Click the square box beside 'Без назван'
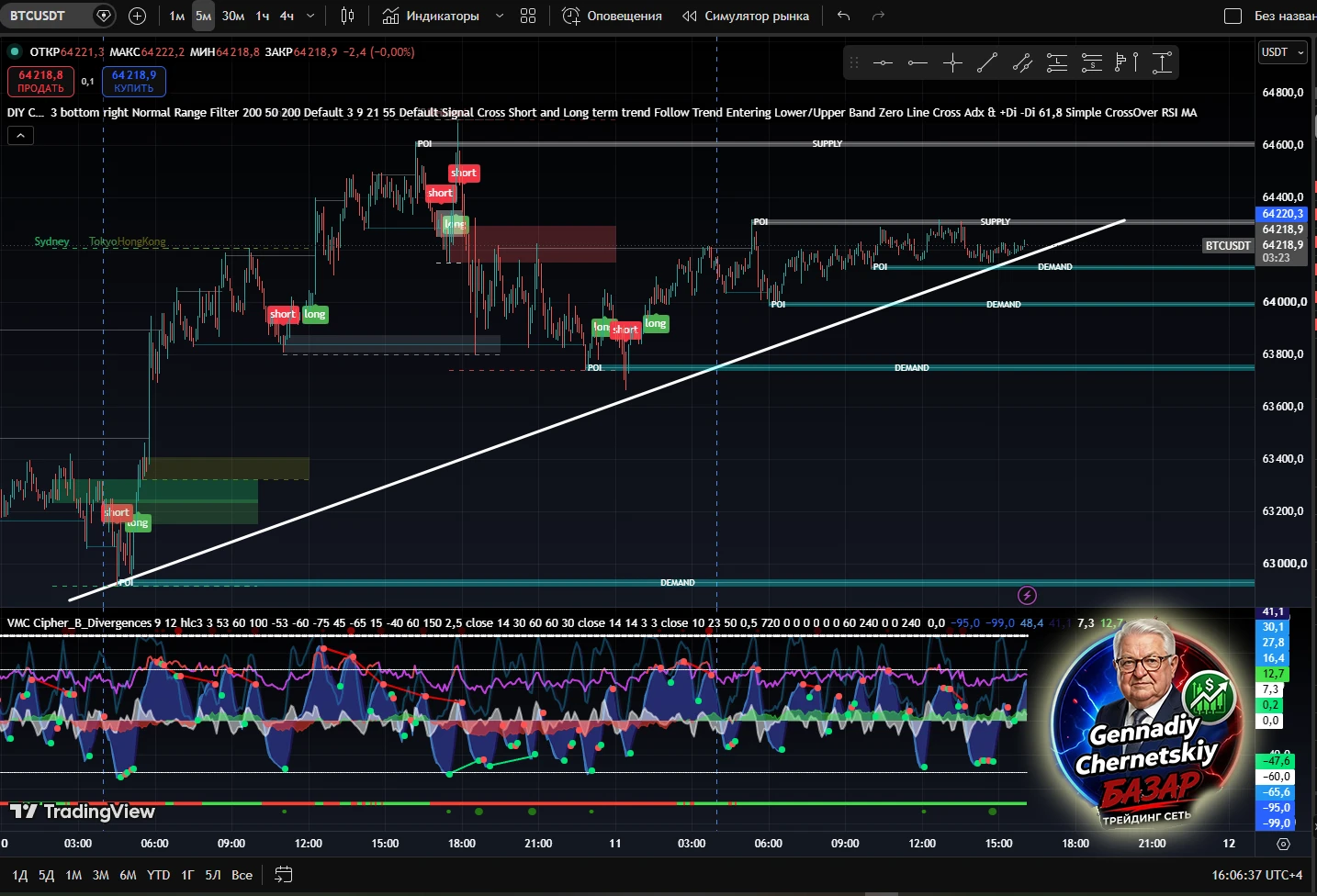1317x896 pixels. [1233, 16]
